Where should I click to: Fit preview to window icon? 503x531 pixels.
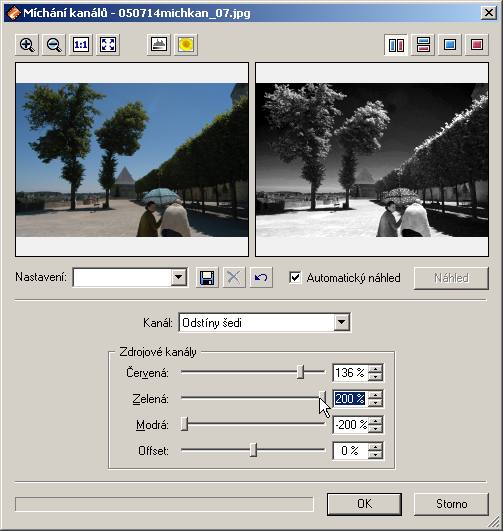pyautogui.click(x=108, y=45)
